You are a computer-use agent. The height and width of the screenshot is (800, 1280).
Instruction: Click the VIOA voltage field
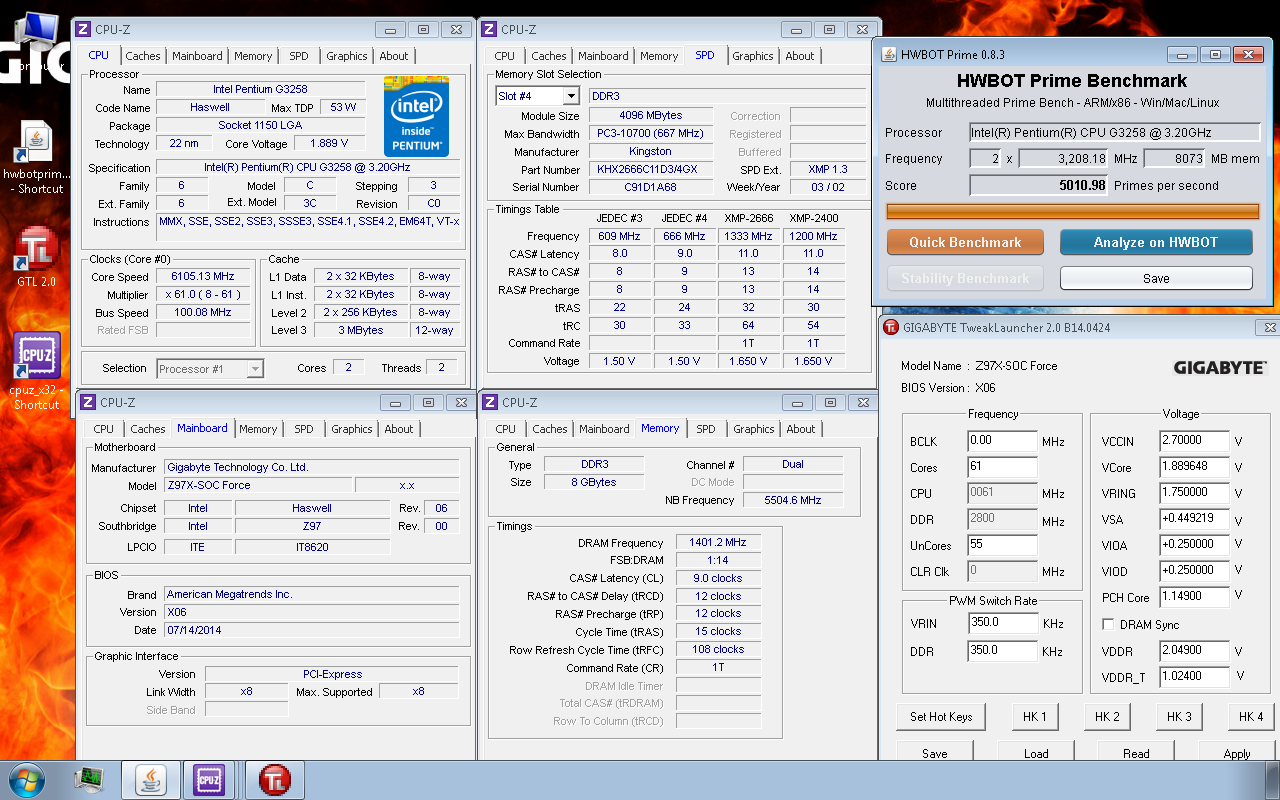(1195, 544)
